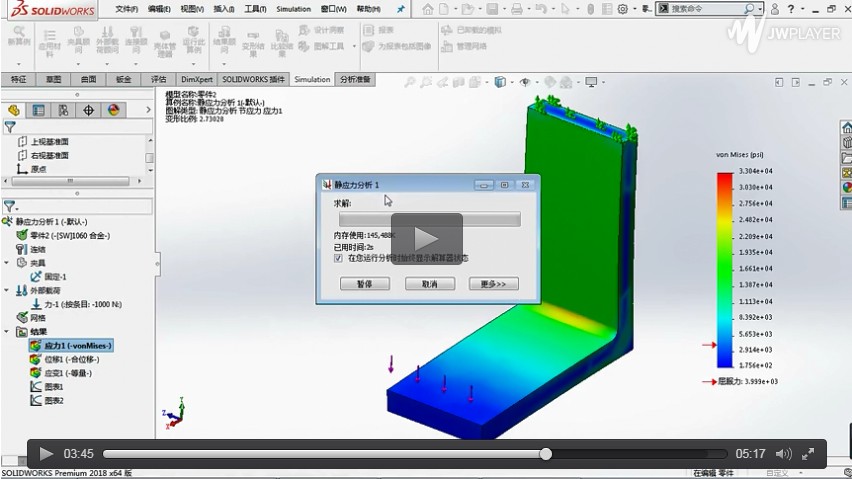Select 应力1 (-vonMises-) result item

coord(71,345)
